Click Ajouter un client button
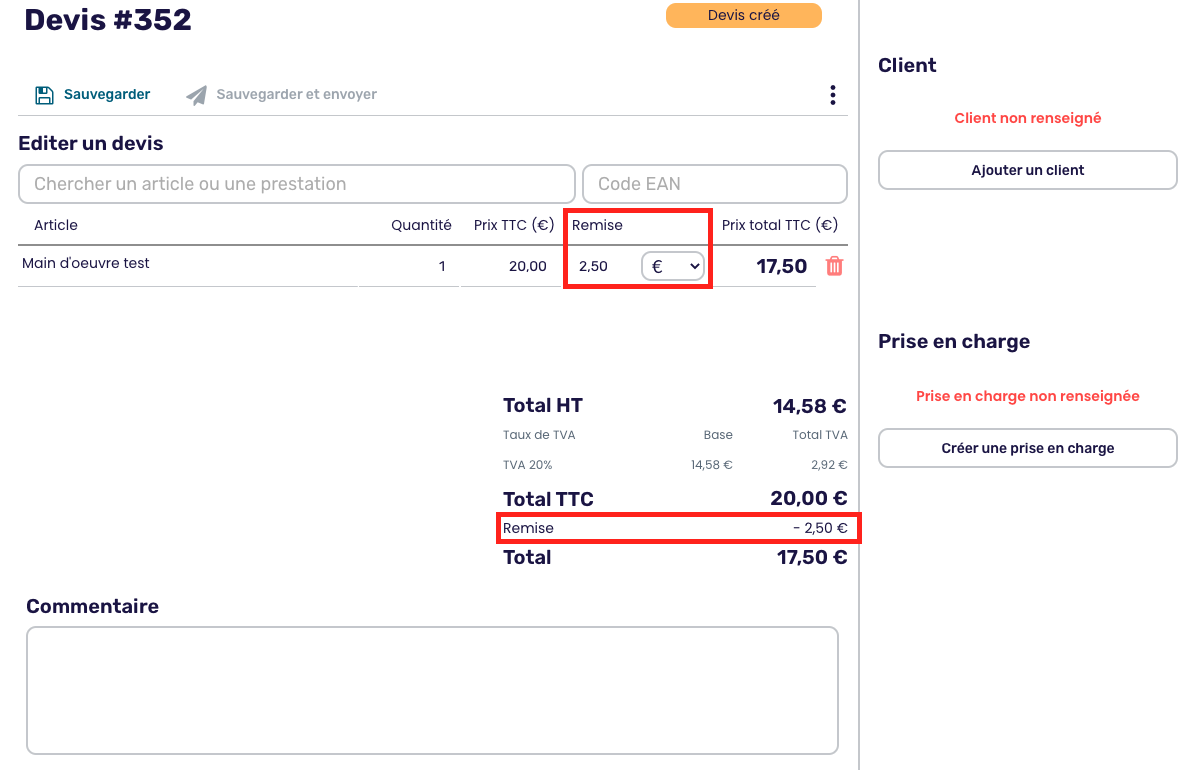This screenshot has width=1191, height=770. click(x=1027, y=170)
